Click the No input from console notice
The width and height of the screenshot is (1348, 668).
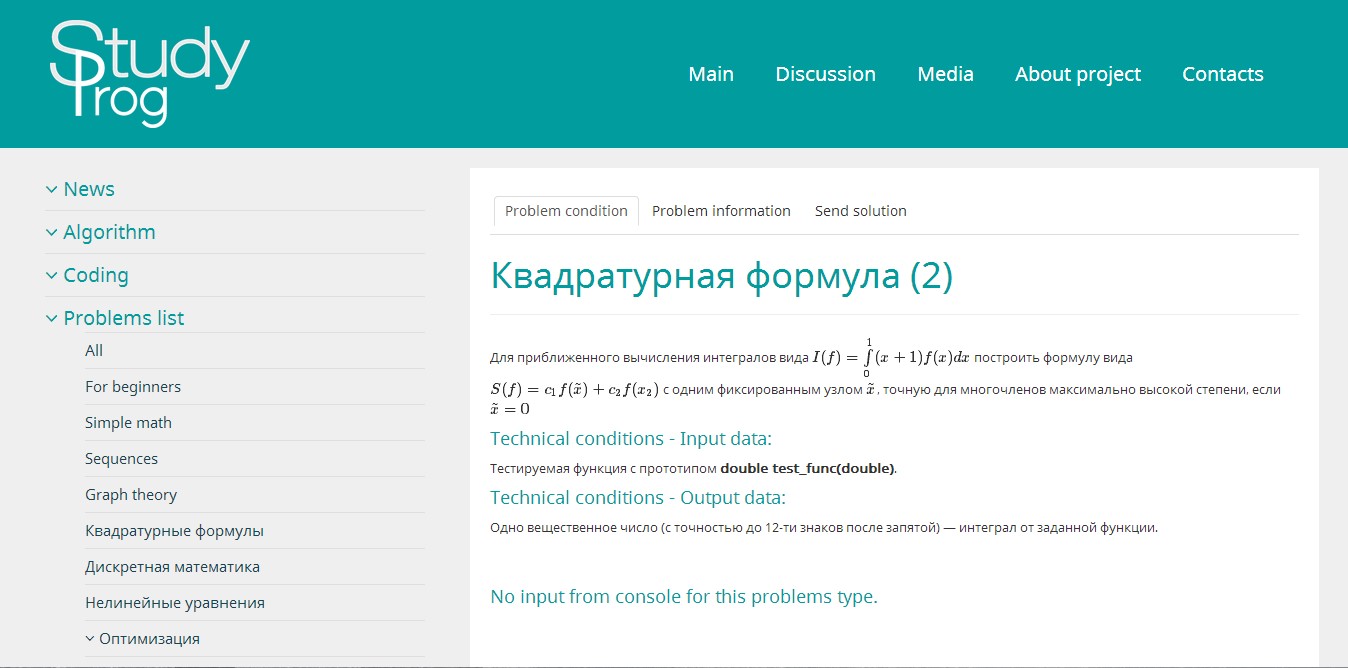(683, 597)
